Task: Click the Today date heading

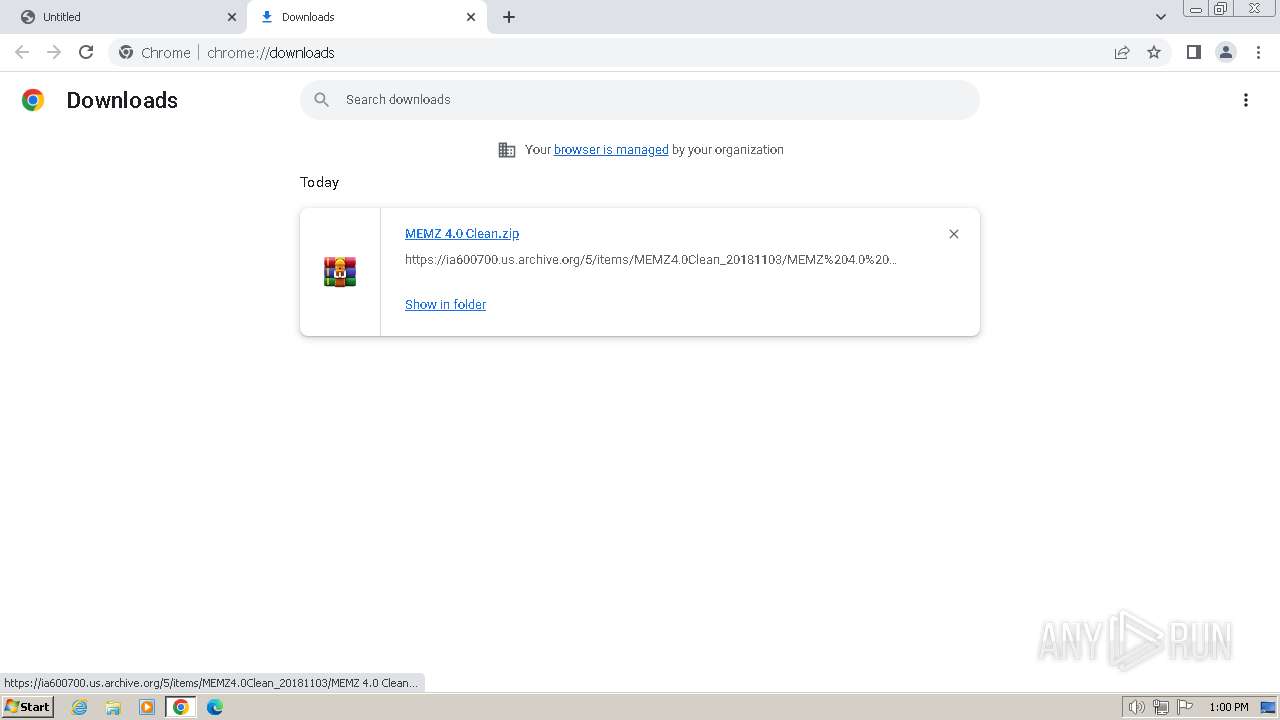Action: (x=319, y=182)
